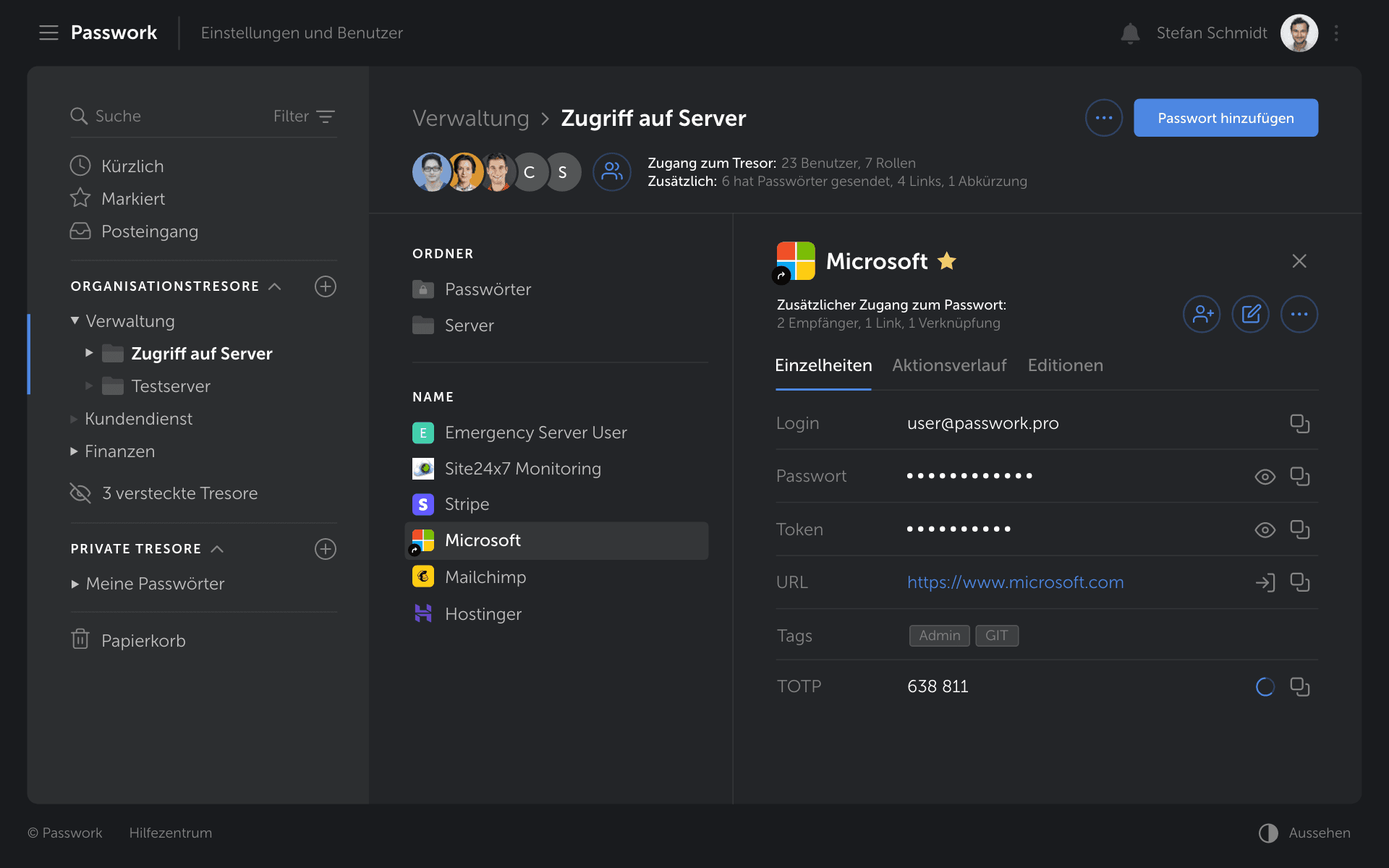This screenshot has height=868, width=1389.
Task: Open the URL via the go-to arrow icon
Action: [1265, 583]
